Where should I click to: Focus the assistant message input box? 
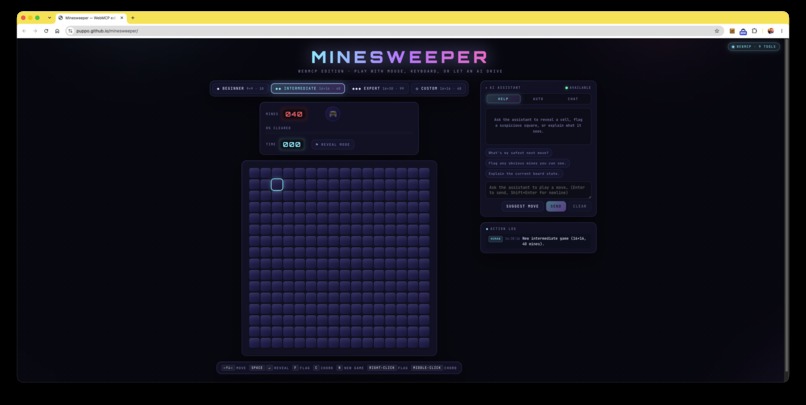538,190
